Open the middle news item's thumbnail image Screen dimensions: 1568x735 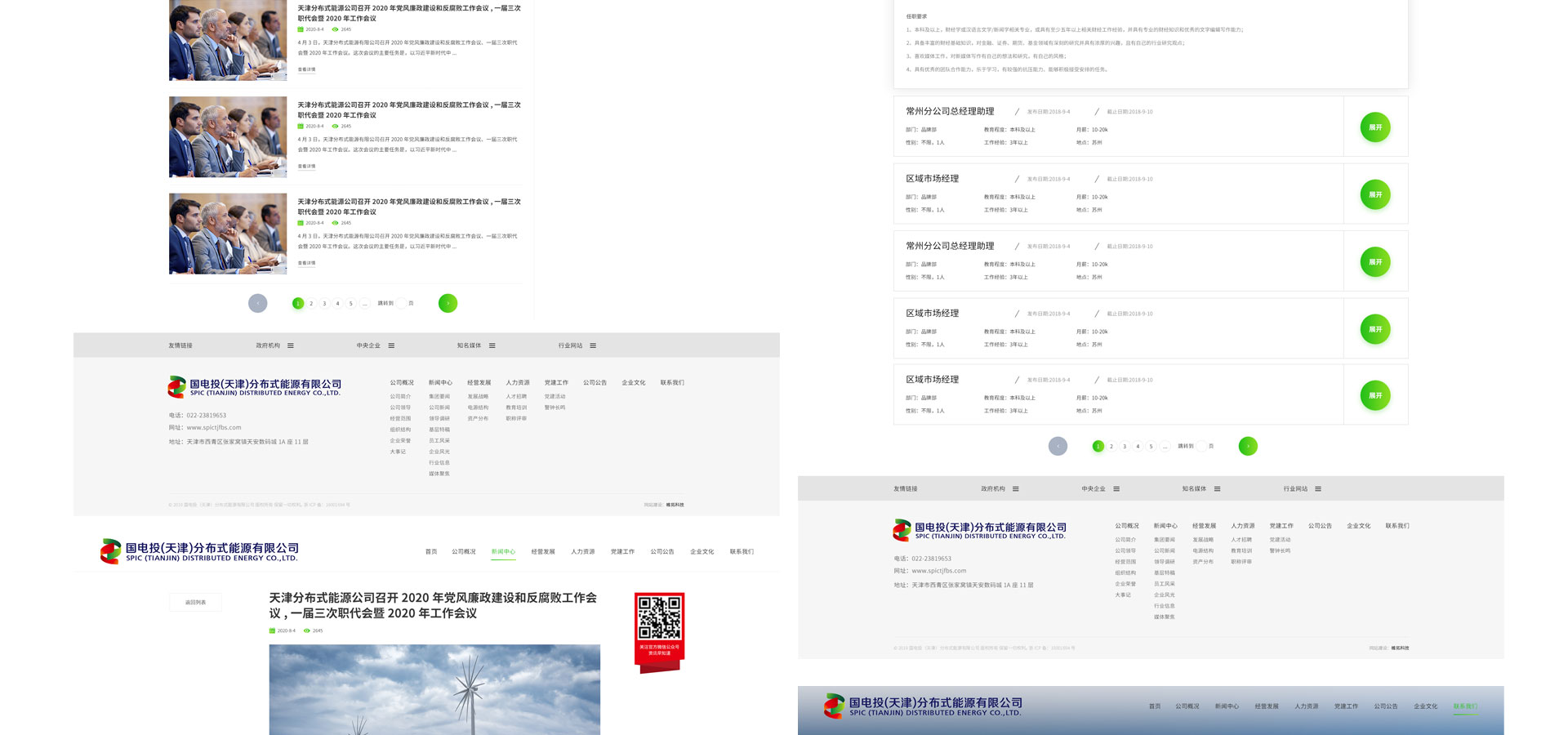(228, 137)
